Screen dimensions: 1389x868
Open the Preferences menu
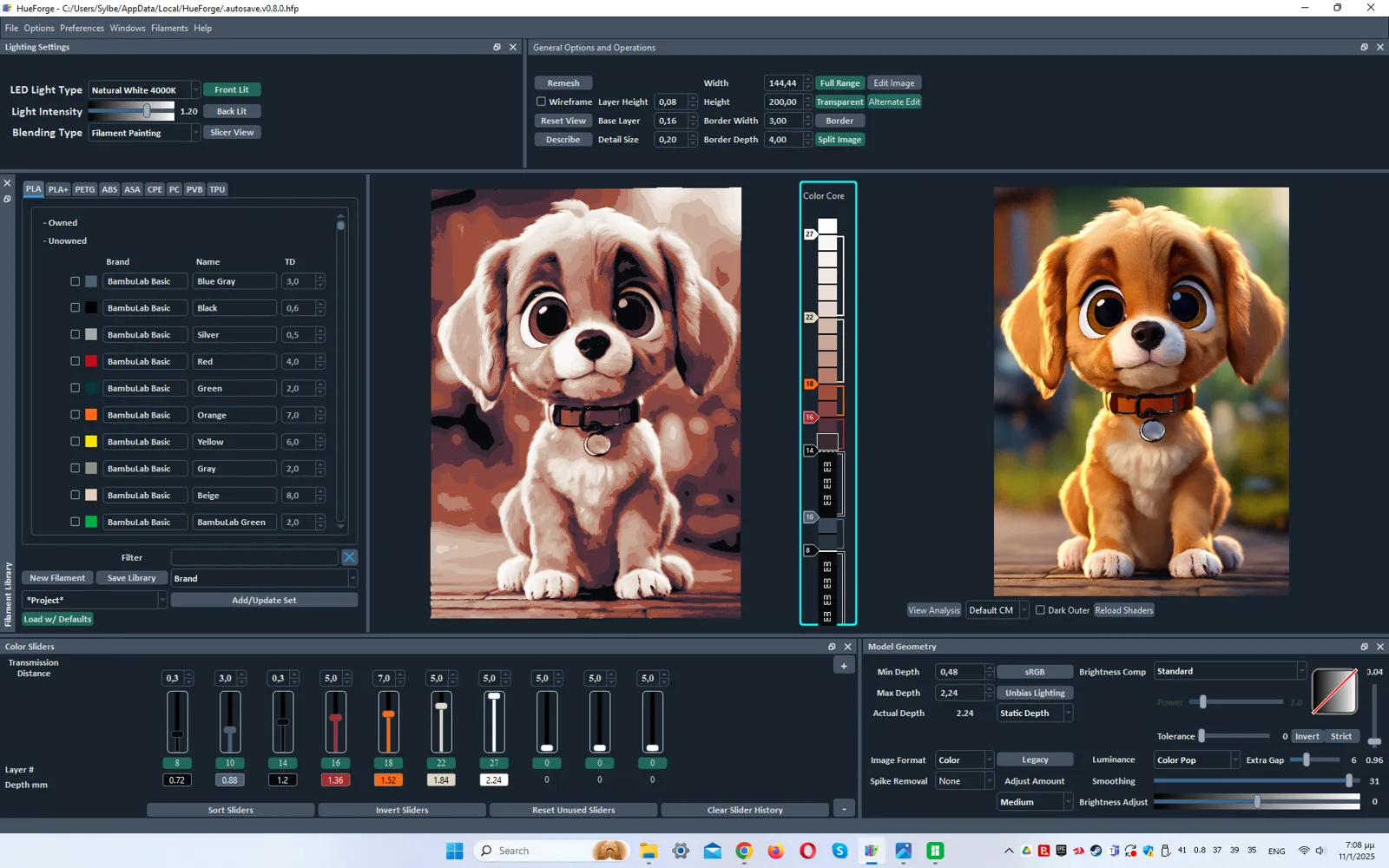click(82, 28)
